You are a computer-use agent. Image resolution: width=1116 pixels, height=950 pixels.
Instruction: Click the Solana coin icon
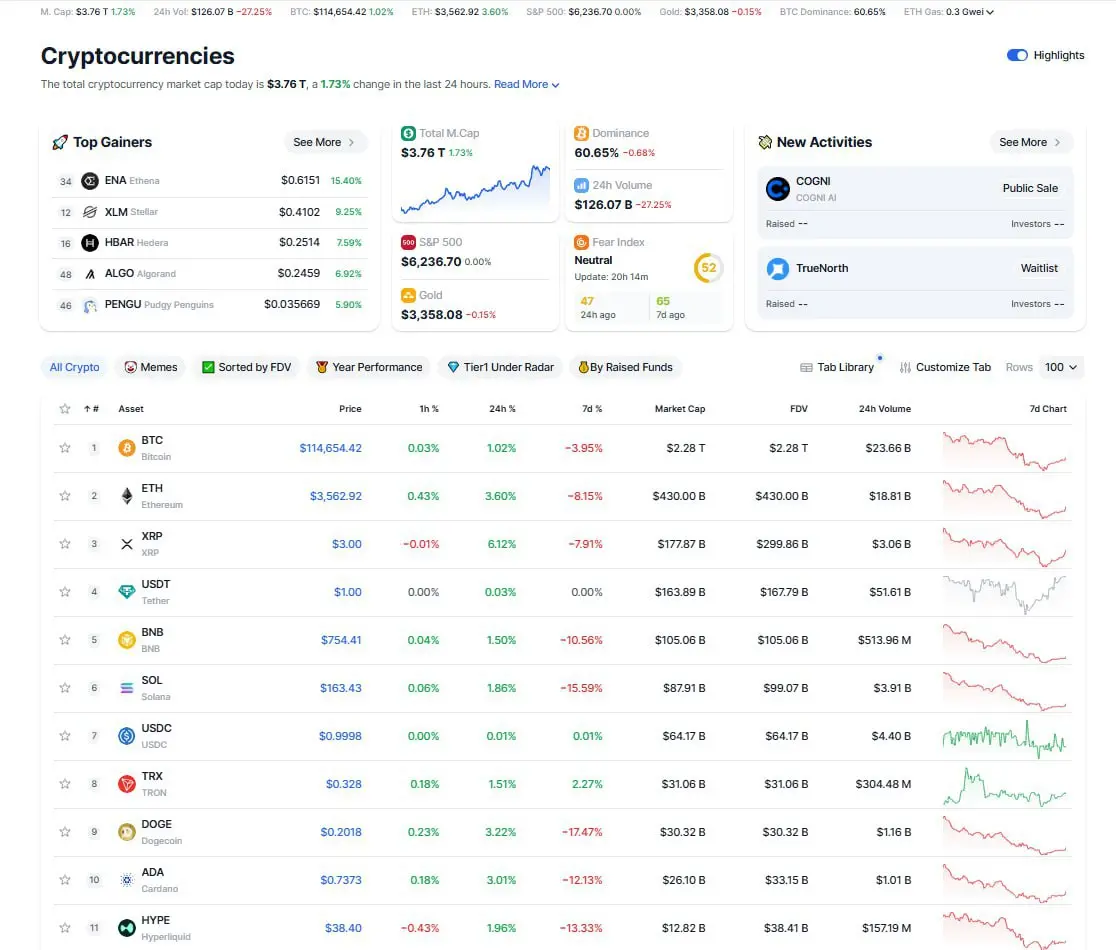[x=127, y=688]
